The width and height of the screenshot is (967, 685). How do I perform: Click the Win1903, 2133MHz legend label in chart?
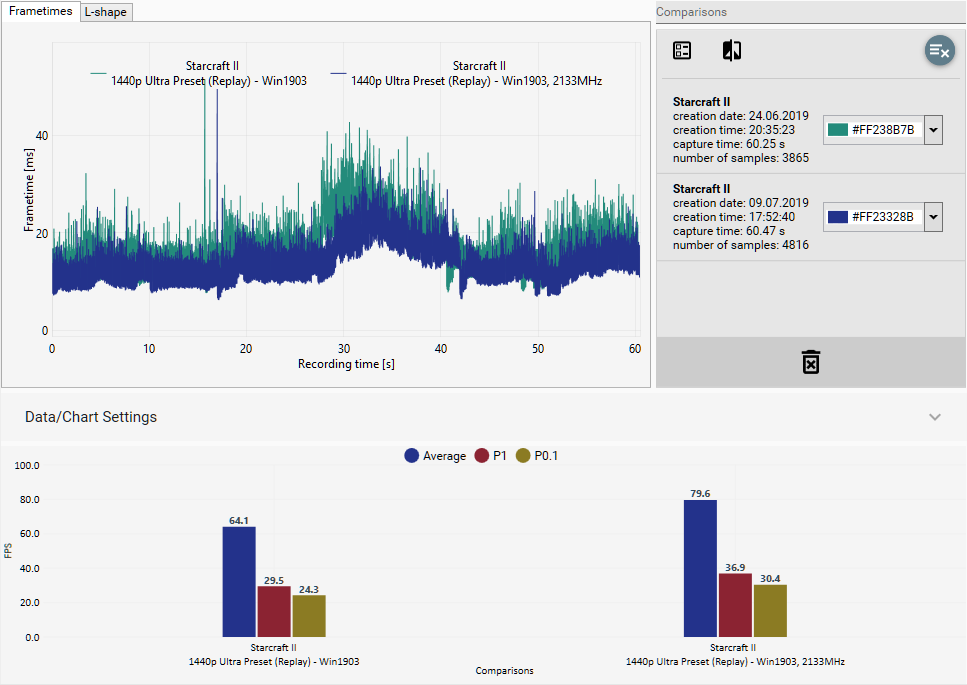tap(477, 73)
